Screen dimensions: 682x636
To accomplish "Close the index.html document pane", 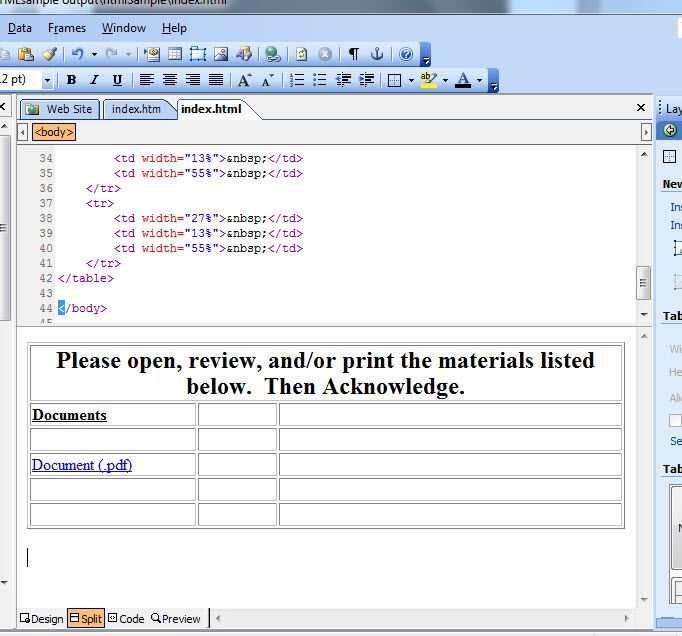I will click(641, 107).
